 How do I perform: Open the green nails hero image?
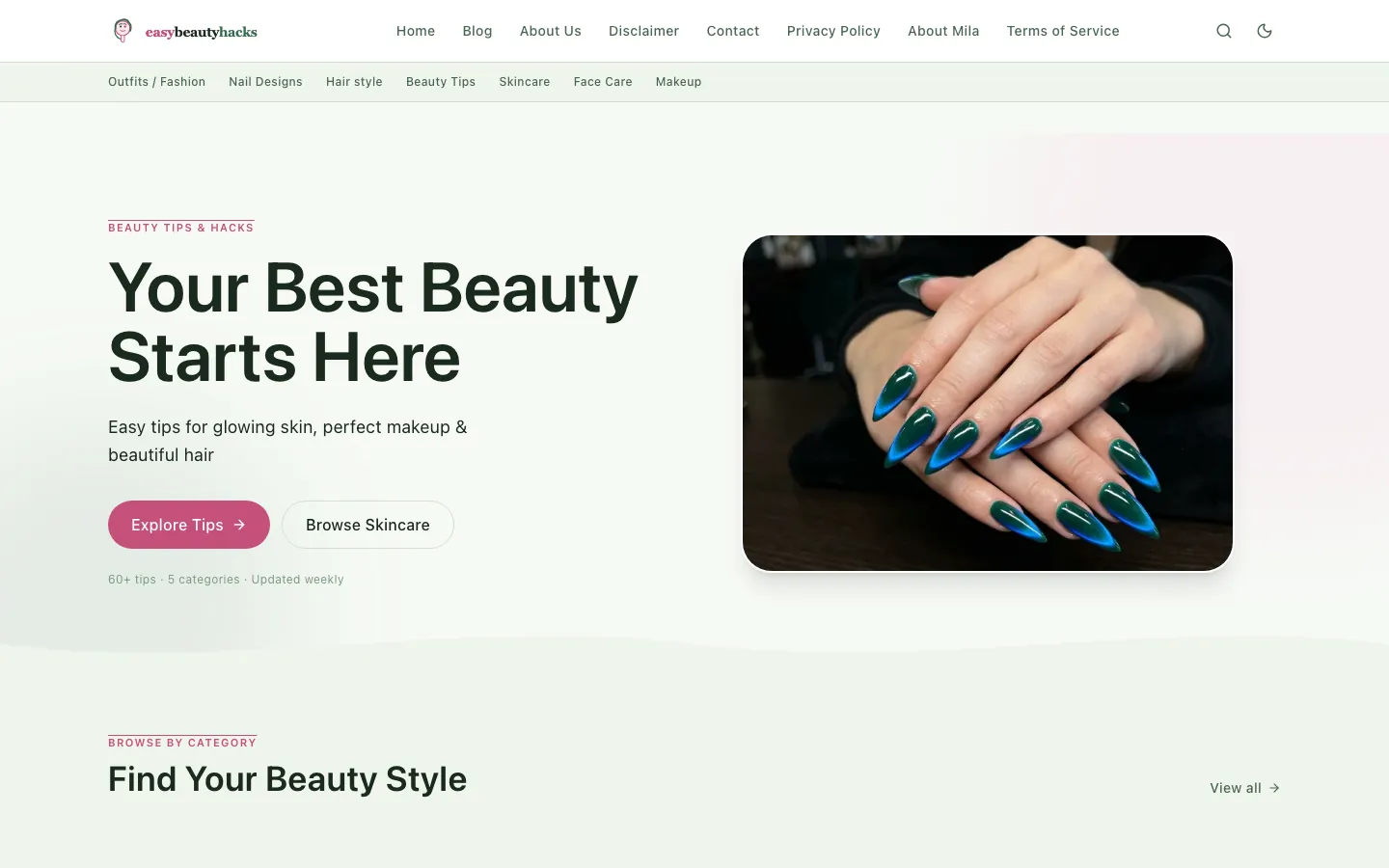click(x=988, y=403)
